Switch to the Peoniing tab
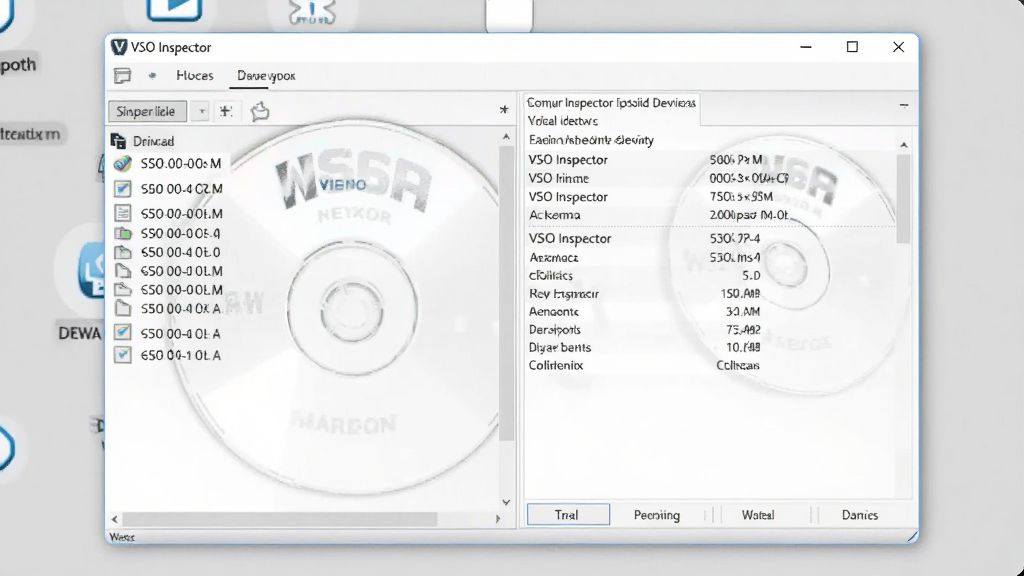 point(657,515)
